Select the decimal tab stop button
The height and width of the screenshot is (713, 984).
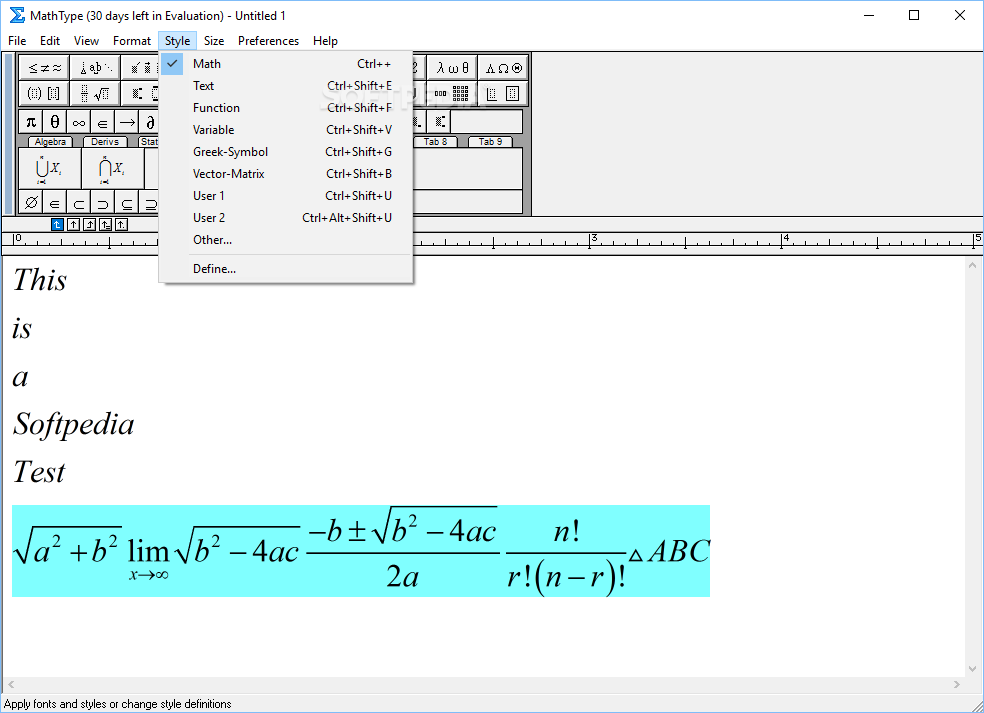click(121, 224)
